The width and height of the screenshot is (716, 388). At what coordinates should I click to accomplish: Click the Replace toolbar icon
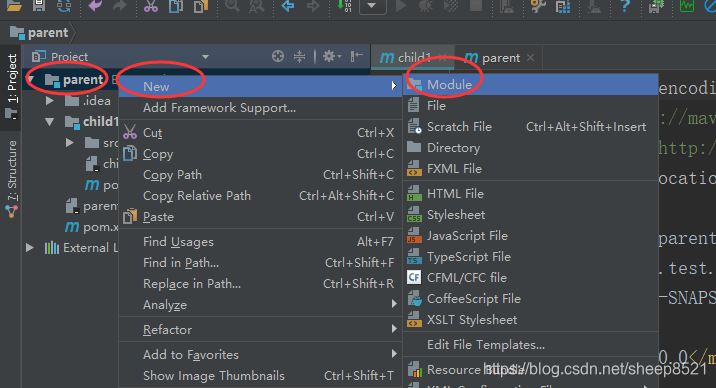(x=257, y=5)
